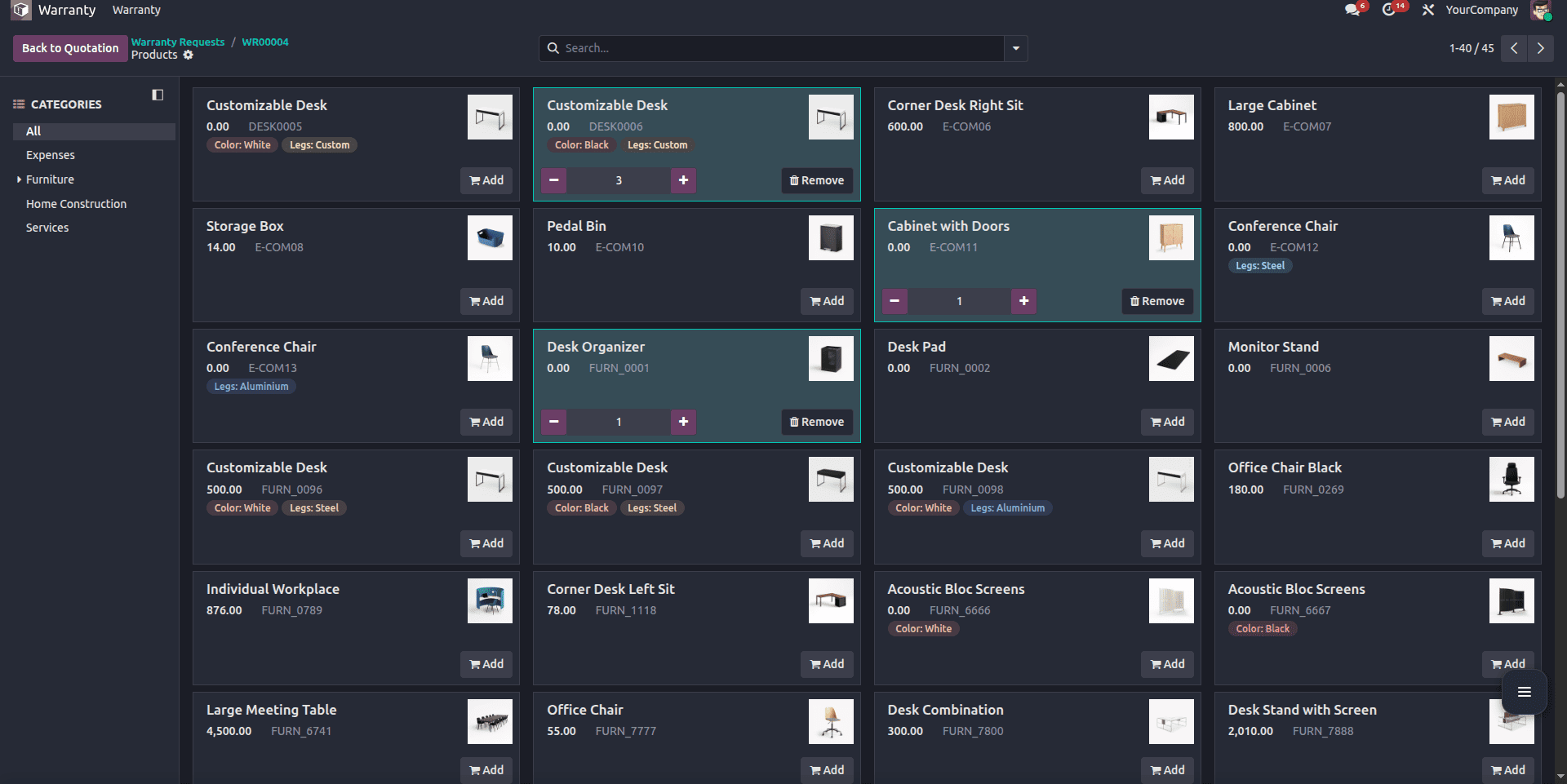Click Back to Quotation
1567x784 pixels.
pos(69,48)
